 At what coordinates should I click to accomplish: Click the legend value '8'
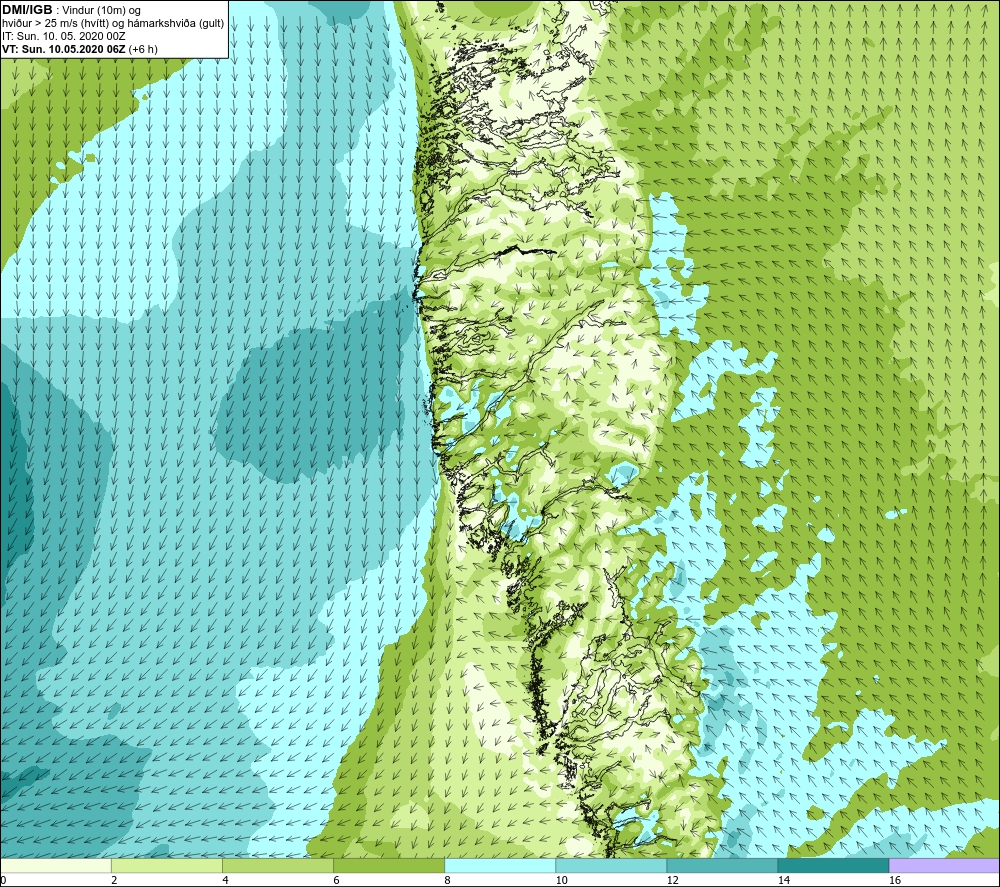point(447,880)
